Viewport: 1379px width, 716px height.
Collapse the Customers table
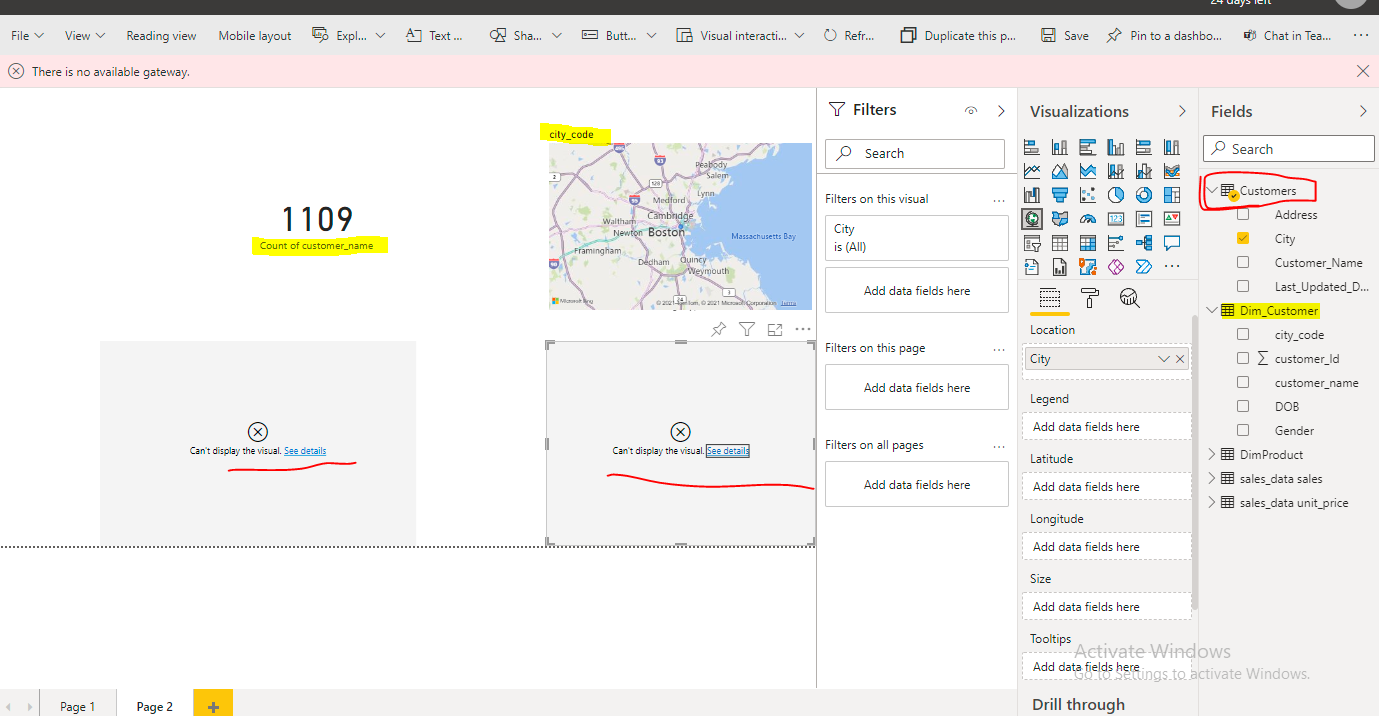click(x=1212, y=190)
